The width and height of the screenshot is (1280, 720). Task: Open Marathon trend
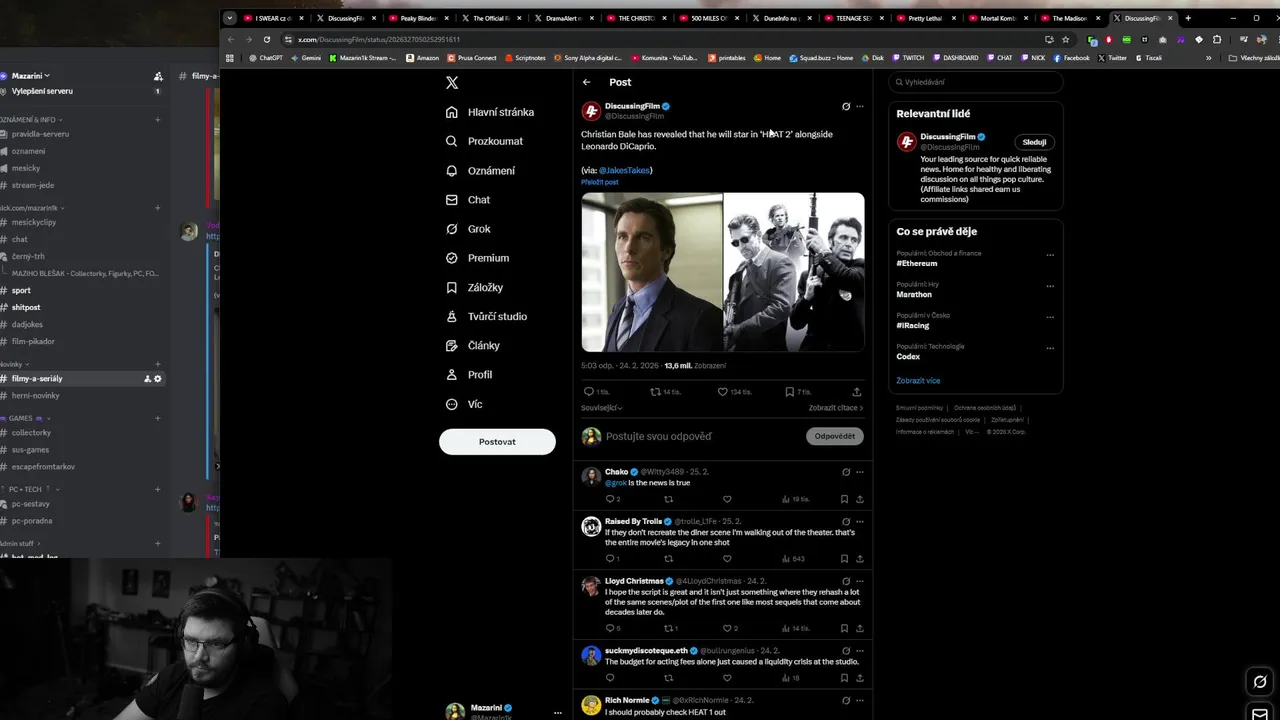click(914, 295)
